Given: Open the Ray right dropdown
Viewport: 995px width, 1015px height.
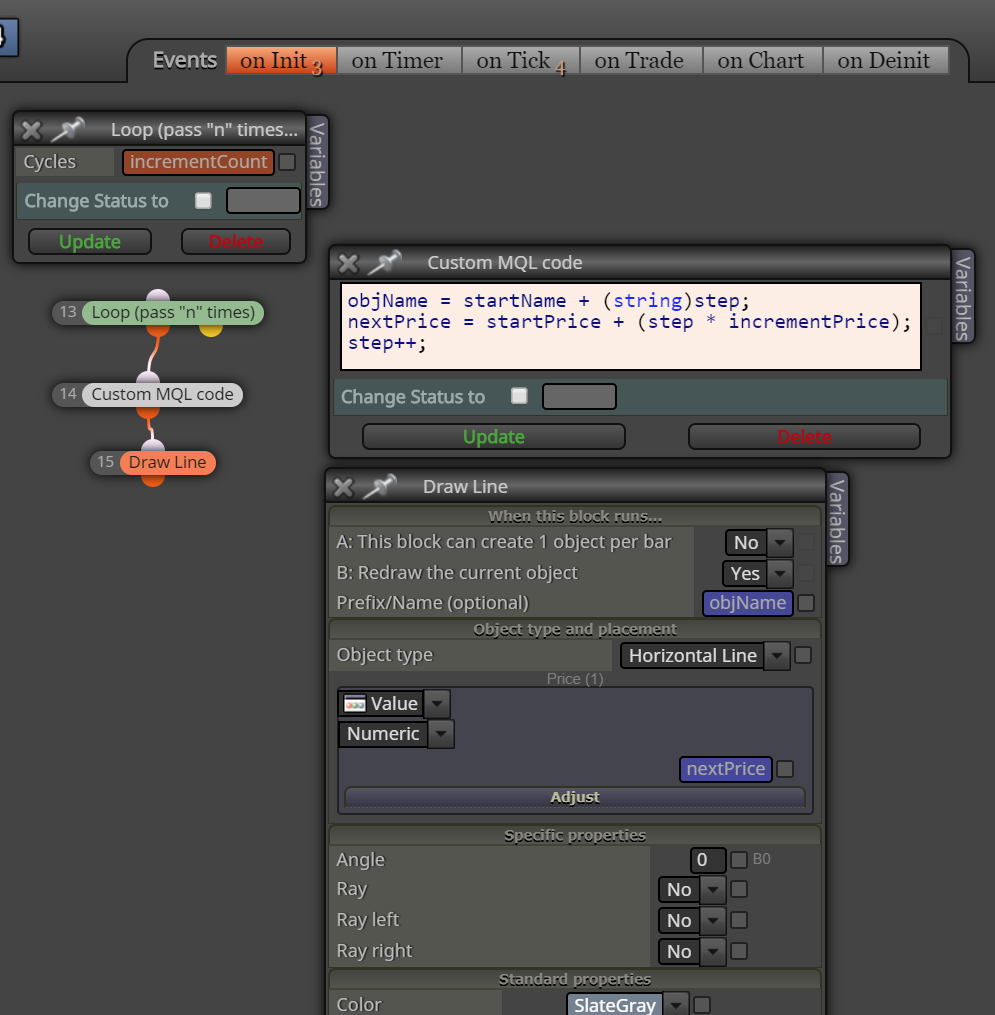Looking at the screenshot, I should [x=692, y=952].
